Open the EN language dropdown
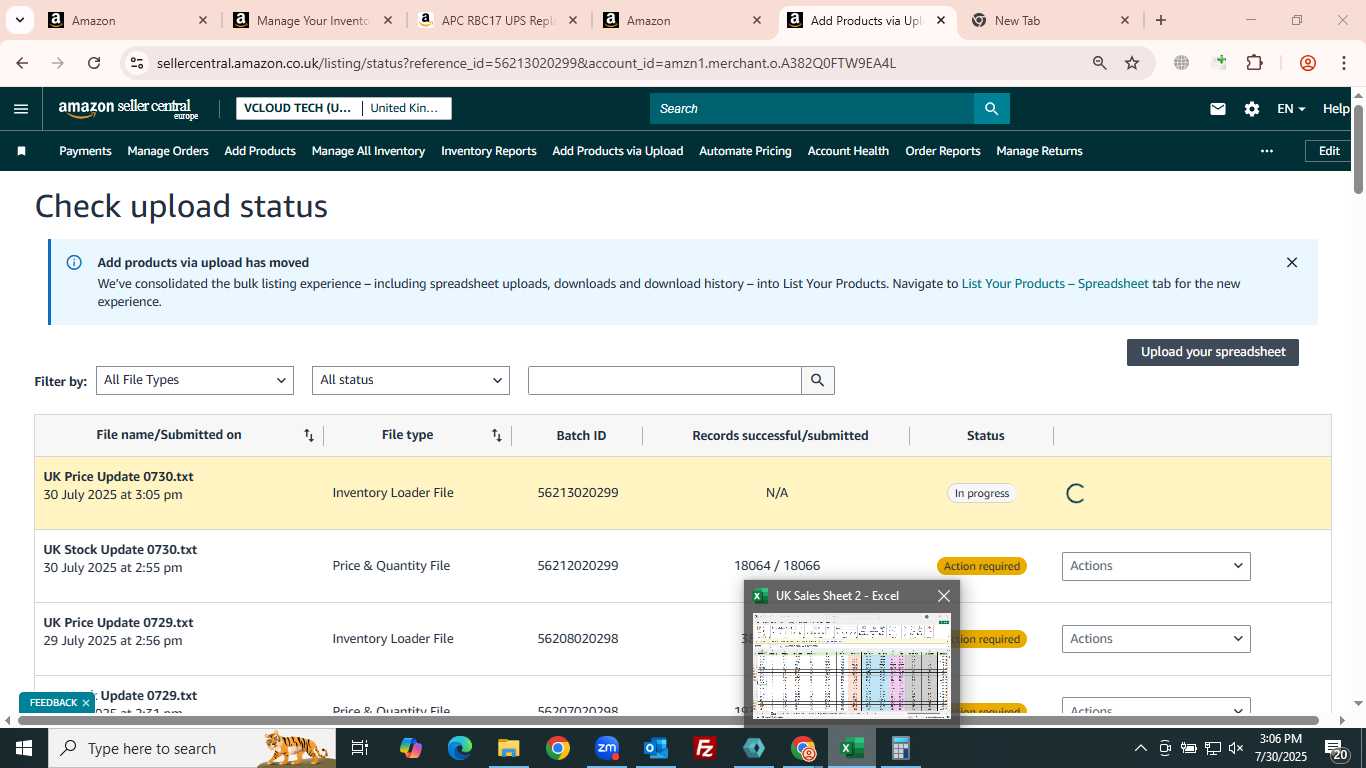 click(x=1291, y=109)
